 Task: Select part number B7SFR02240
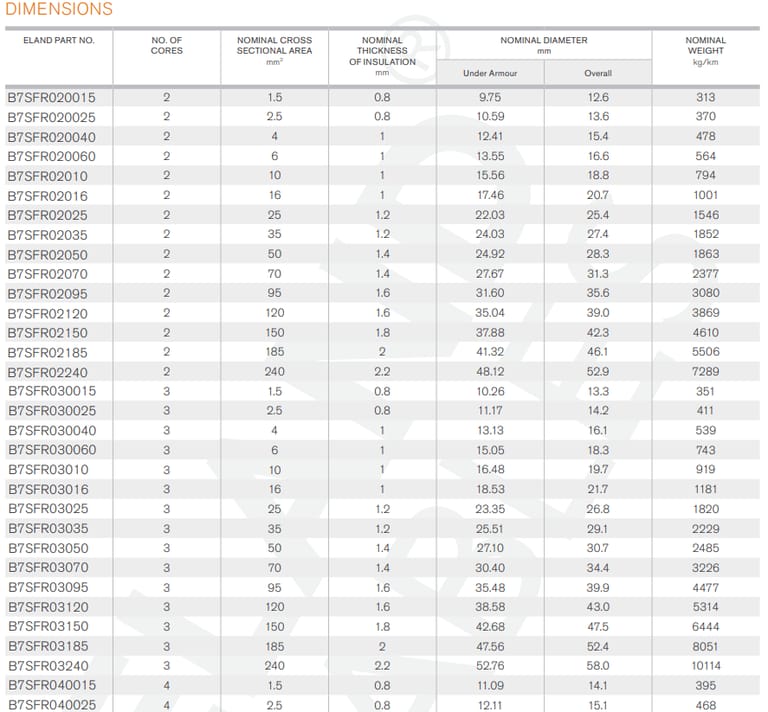click(48, 372)
